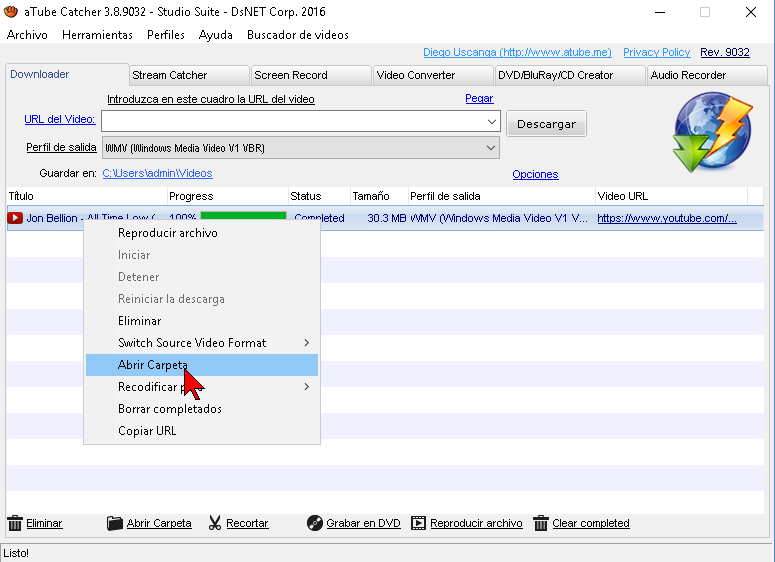
Task: Open the Opciones link
Action: [x=535, y=174]
